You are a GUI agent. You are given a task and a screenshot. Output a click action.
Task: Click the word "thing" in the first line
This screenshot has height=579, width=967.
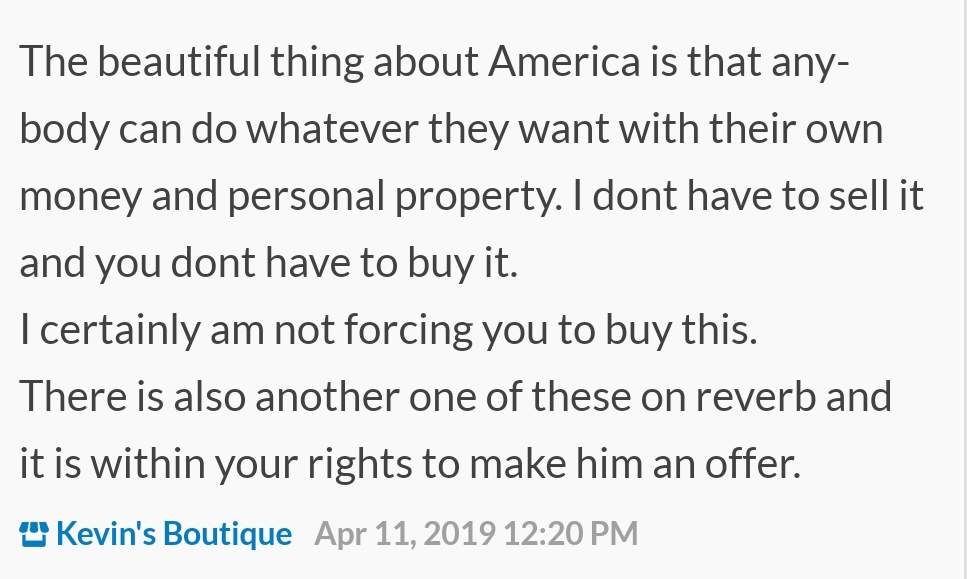coord(316,62)
